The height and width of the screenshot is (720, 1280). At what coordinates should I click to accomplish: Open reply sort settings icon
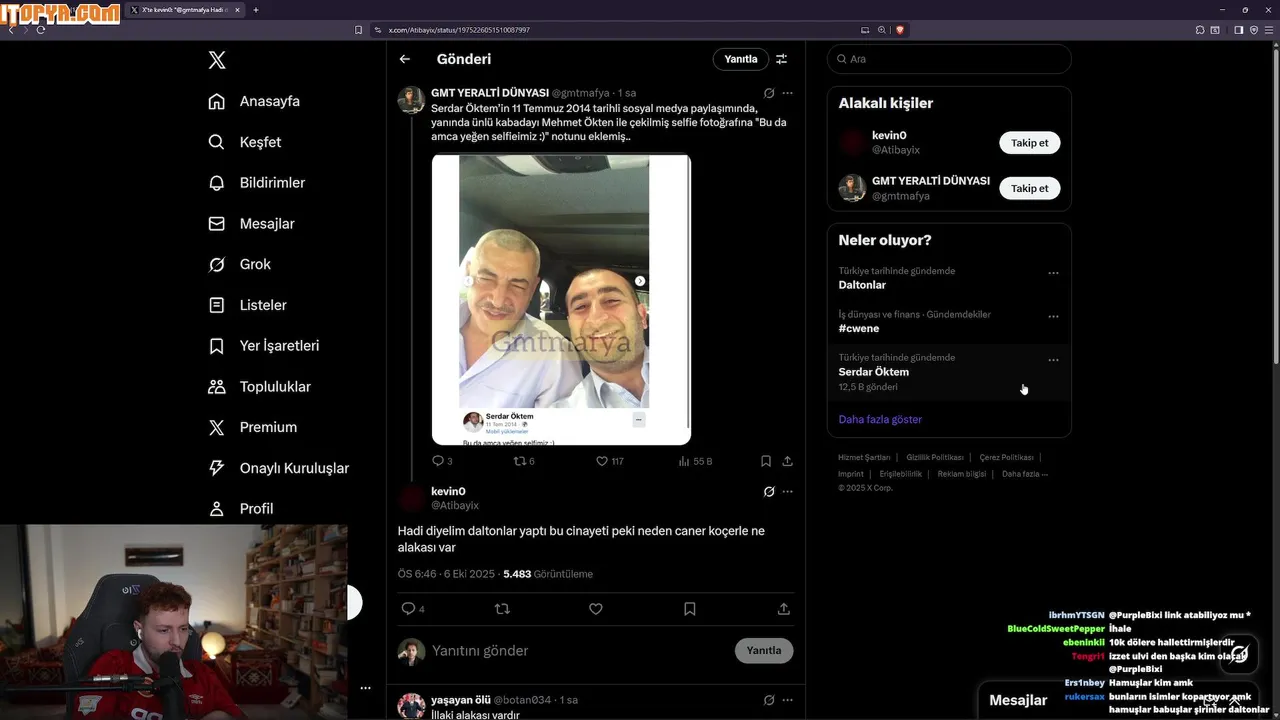click(x=782, y=59)
